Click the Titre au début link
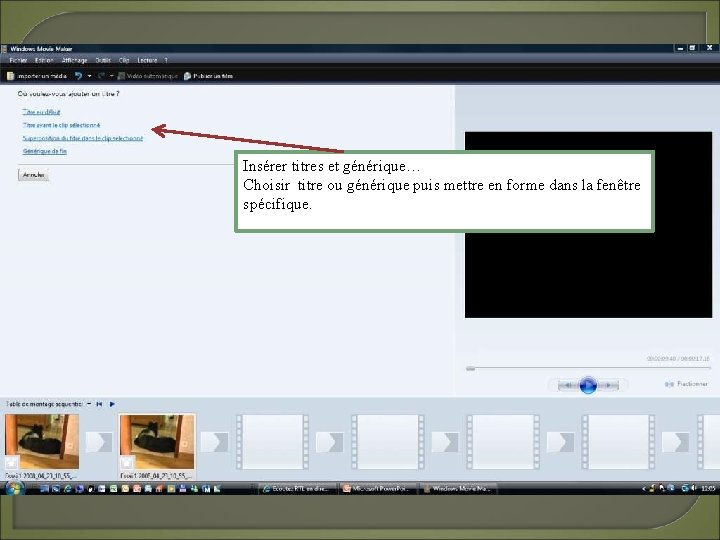Screen dimensions: 720x540 41,112
